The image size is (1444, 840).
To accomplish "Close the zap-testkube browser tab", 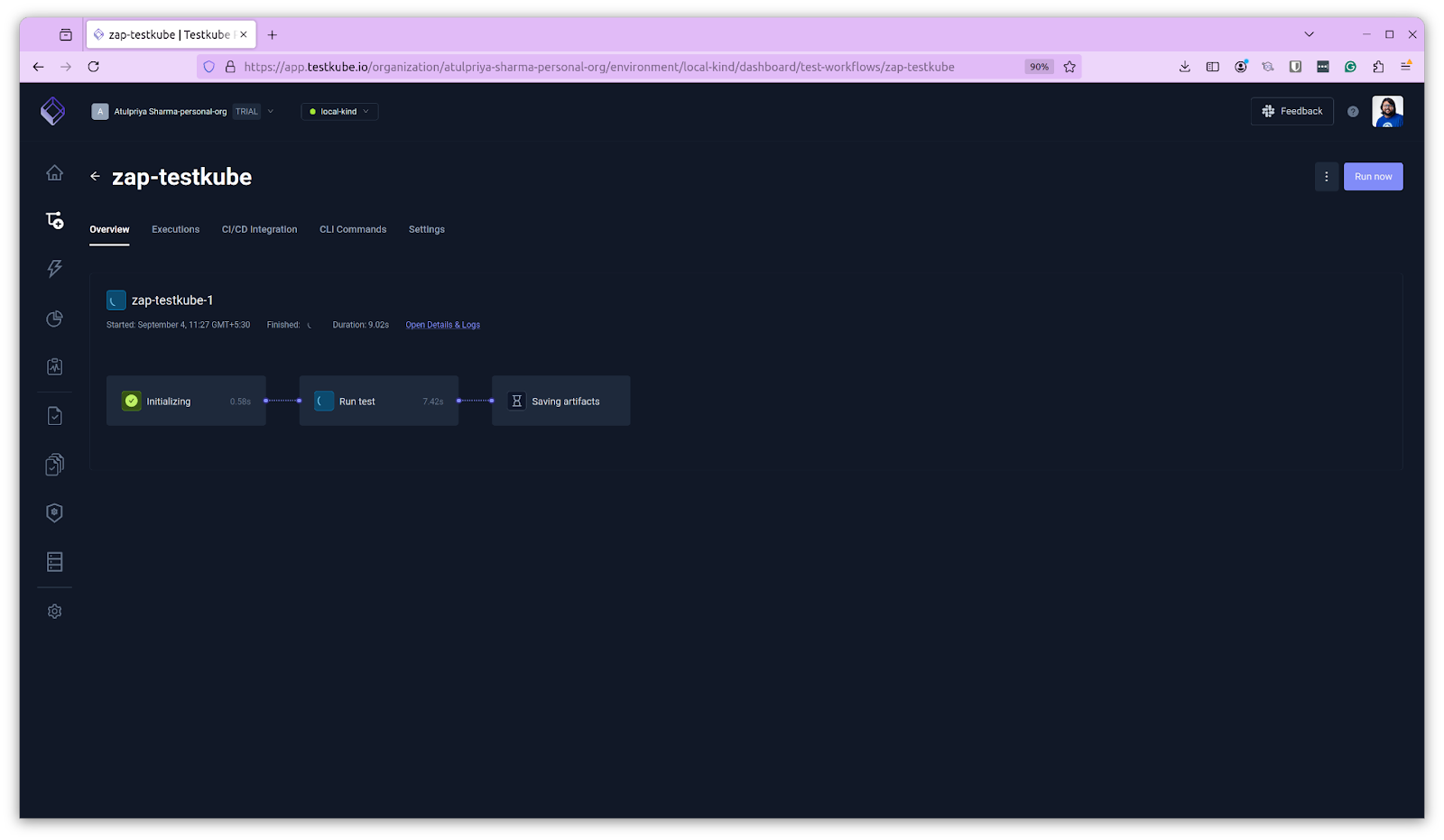I will tap(244, 34).
